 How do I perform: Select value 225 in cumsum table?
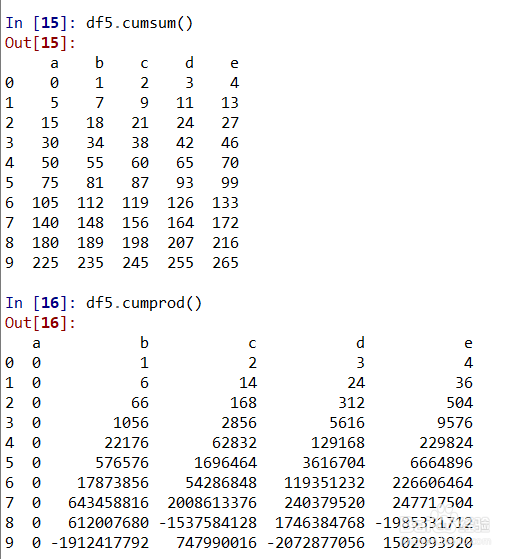[45, 263]
